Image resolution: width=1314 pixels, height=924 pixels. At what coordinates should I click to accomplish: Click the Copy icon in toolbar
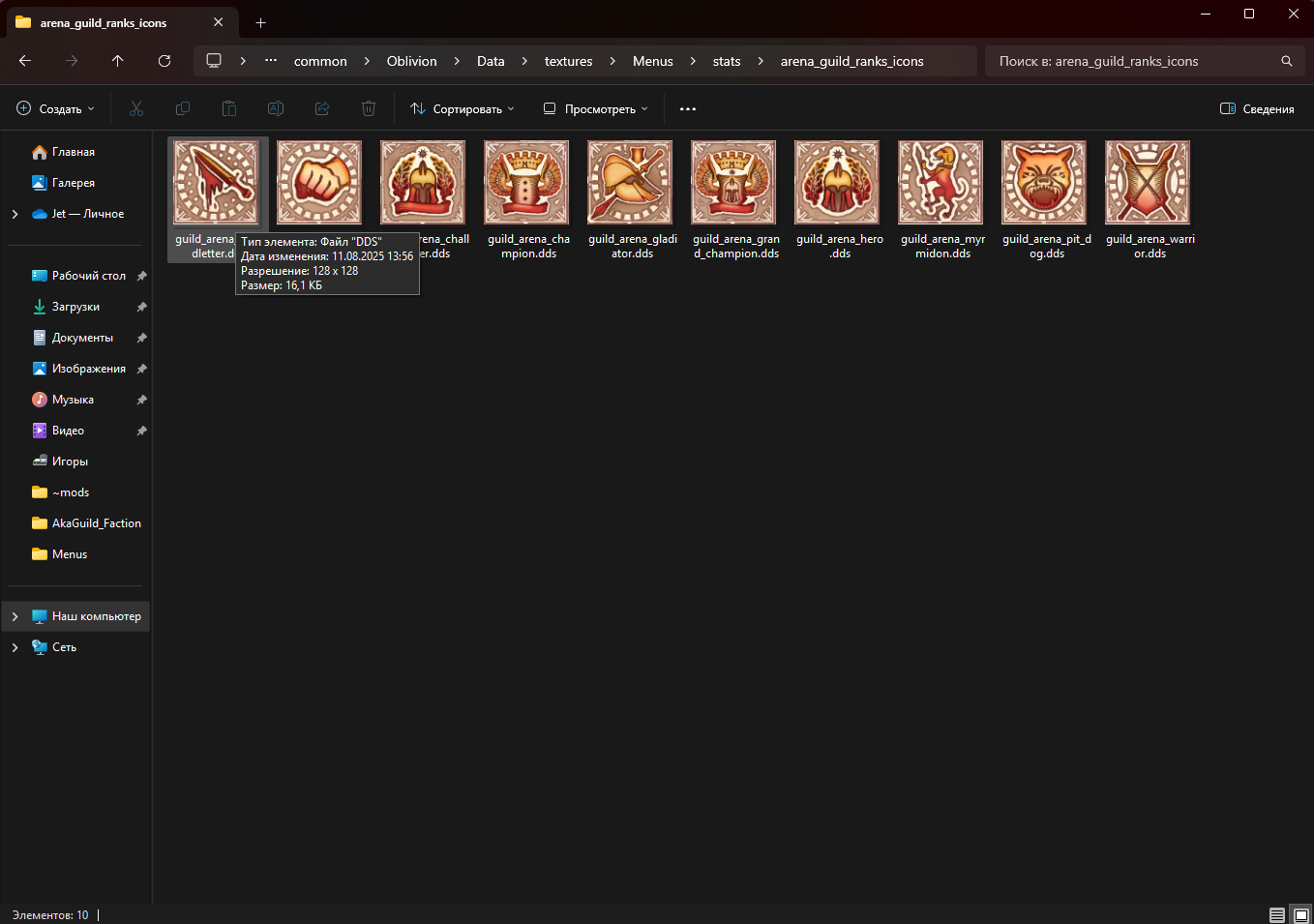(x=183, y=109)
